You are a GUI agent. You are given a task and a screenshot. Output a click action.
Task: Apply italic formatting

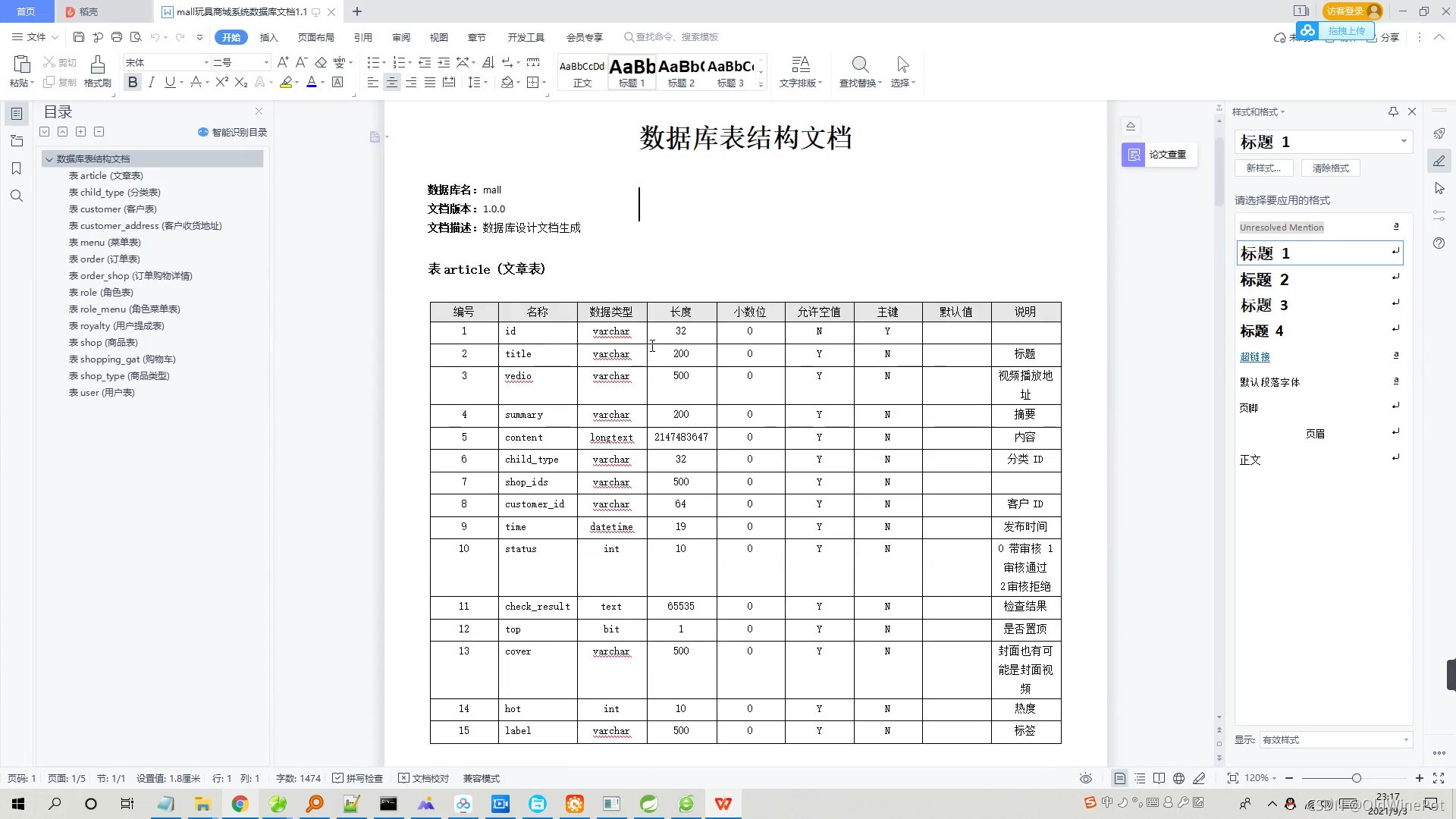tap(152, 82)
